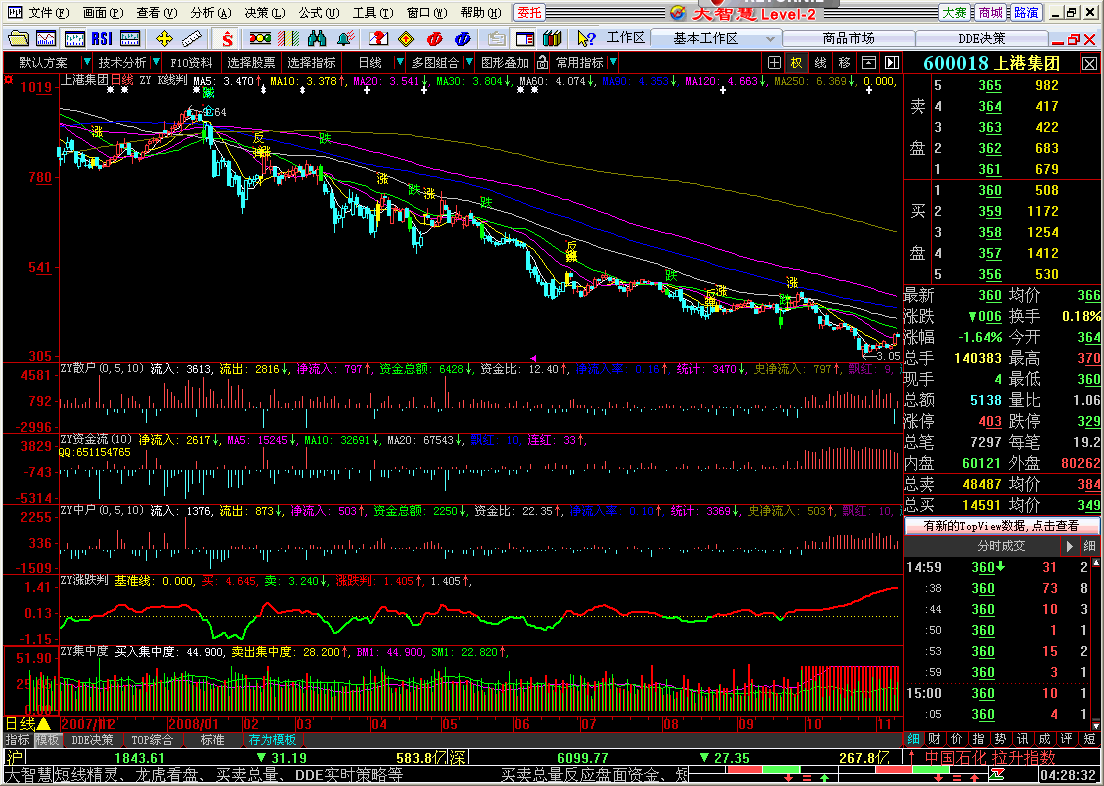The width and height of the screenshot is (1104, 786).
Task: Click the new TopView data notification
Action: 1002,525
